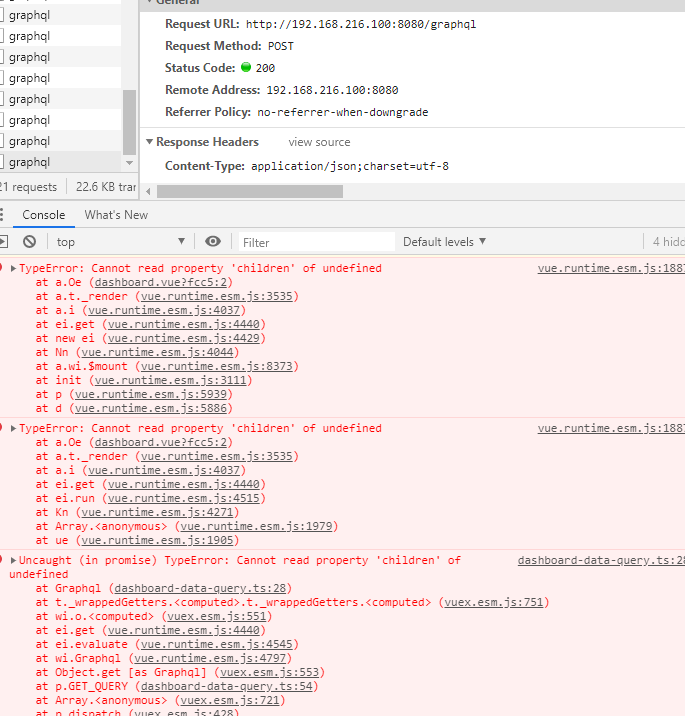Open vue.runtime.esm.js:8373 $mount stack link
685x716 pixels.
(216, 366)
